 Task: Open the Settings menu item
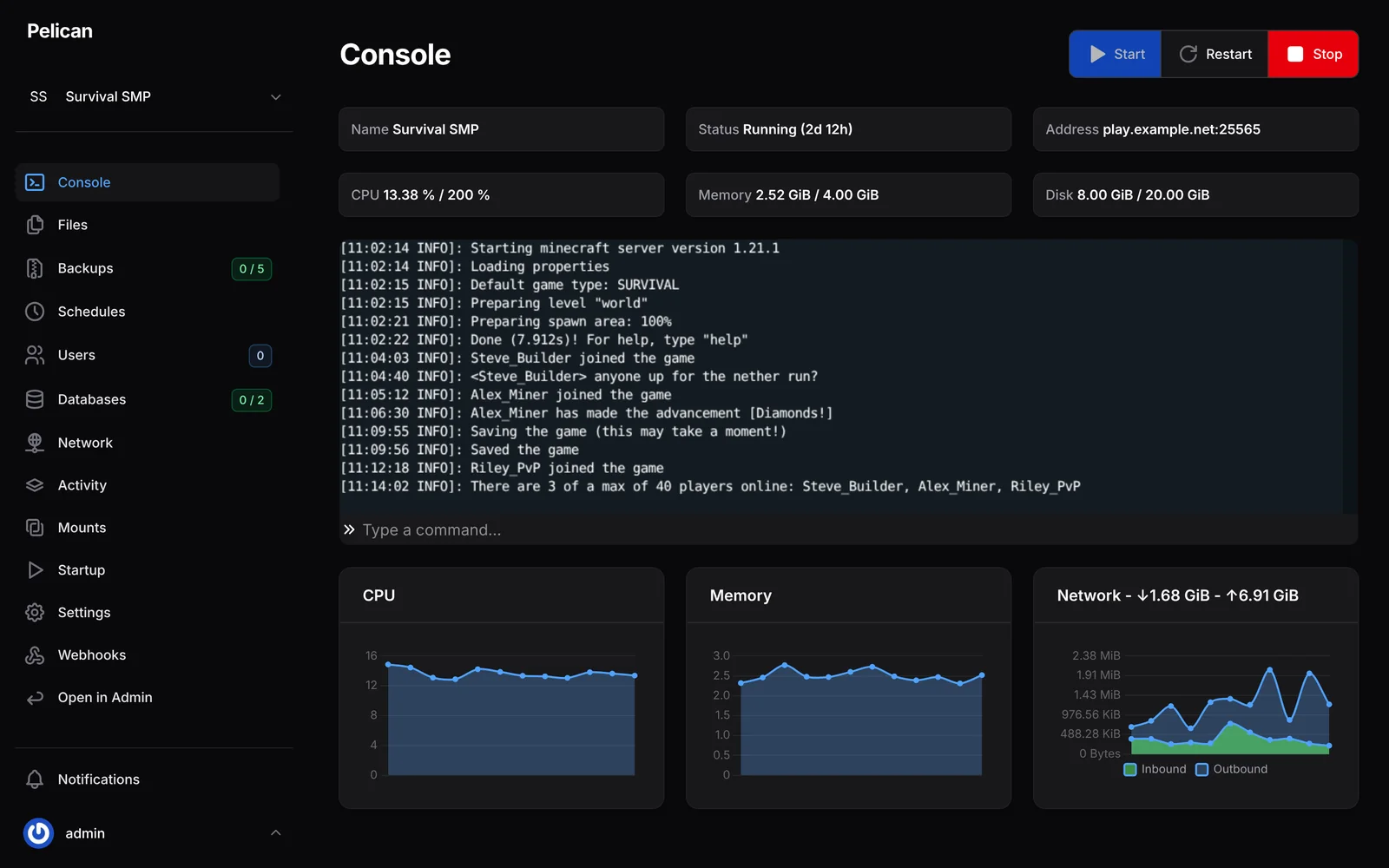[x=148, y=613]
